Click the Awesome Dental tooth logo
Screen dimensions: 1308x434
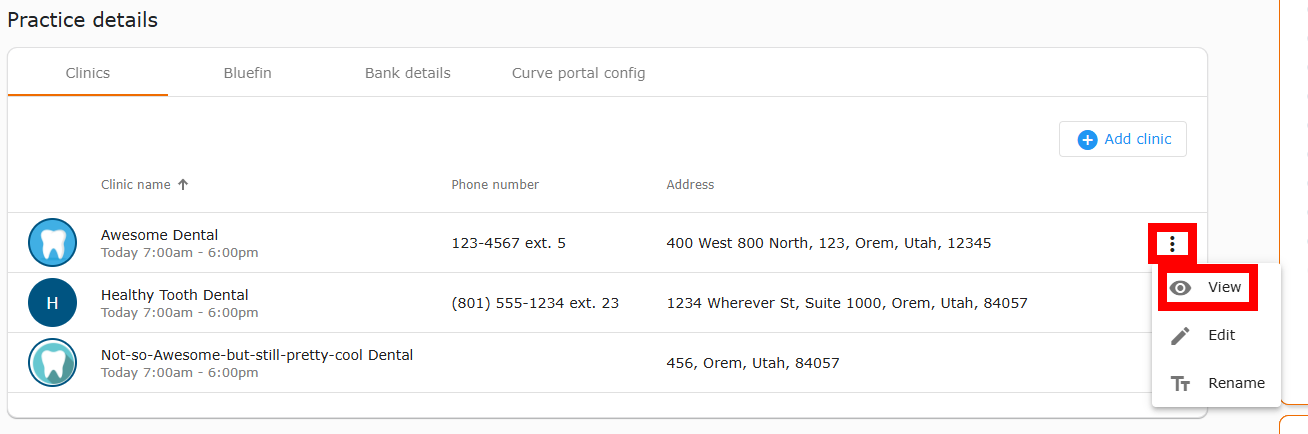coord(53,243)
